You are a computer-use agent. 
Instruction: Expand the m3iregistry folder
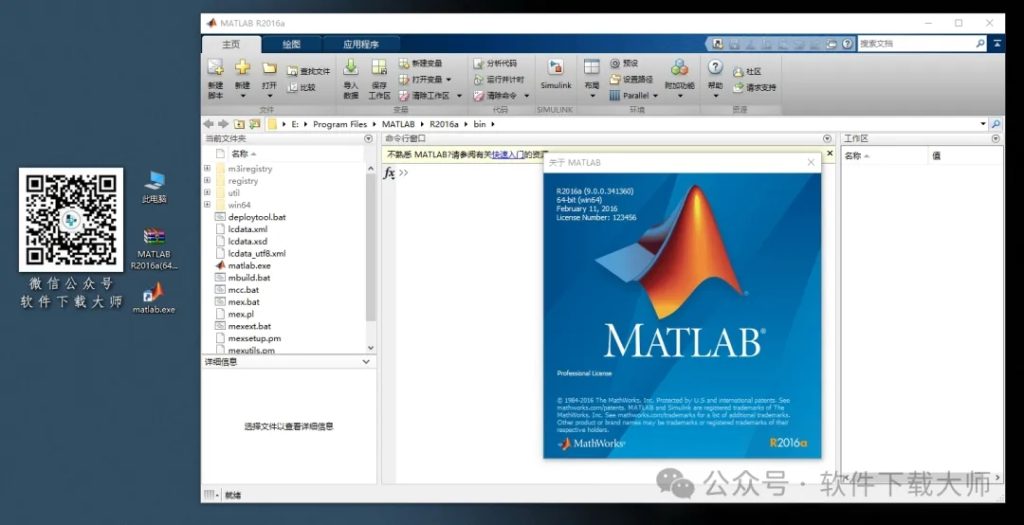(x=207, y=168)
